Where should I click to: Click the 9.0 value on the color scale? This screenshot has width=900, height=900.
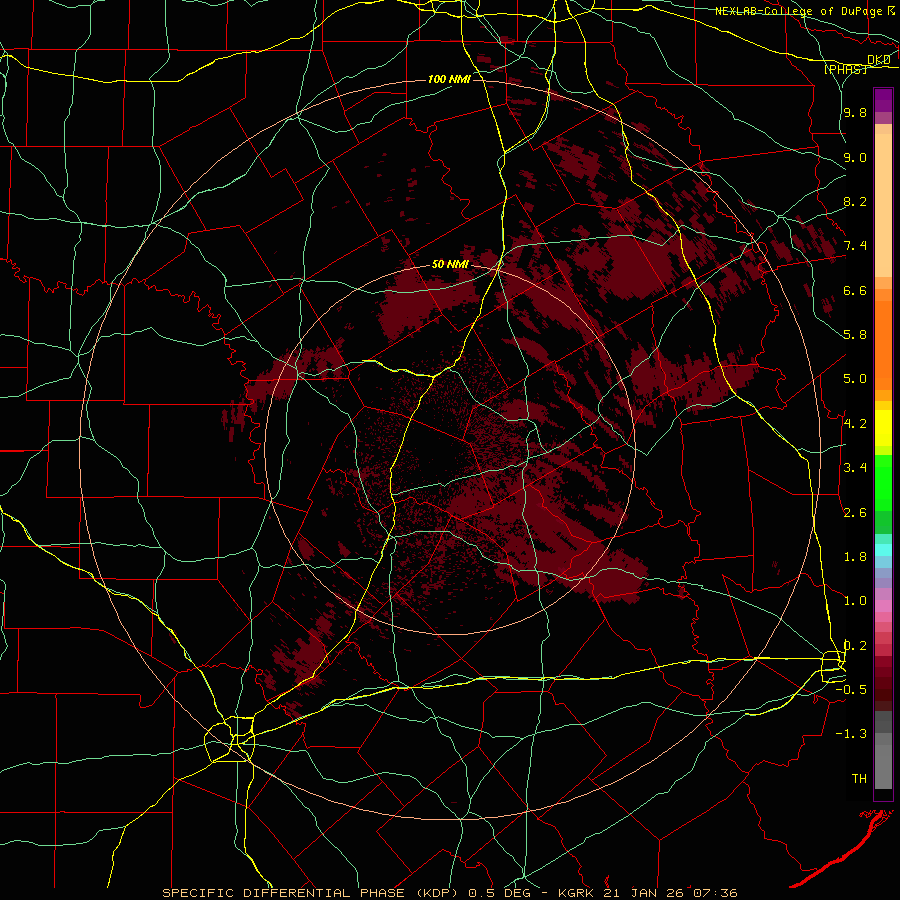point(855,157)
